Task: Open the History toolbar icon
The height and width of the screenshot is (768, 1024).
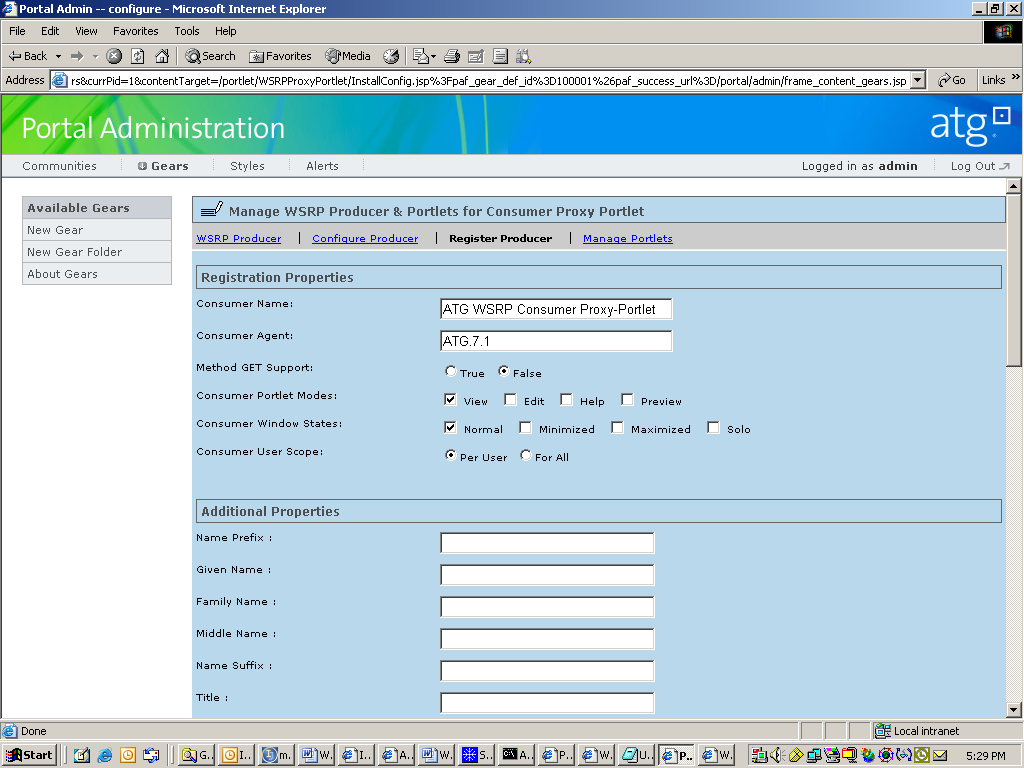Action: (x=391, y=56)
